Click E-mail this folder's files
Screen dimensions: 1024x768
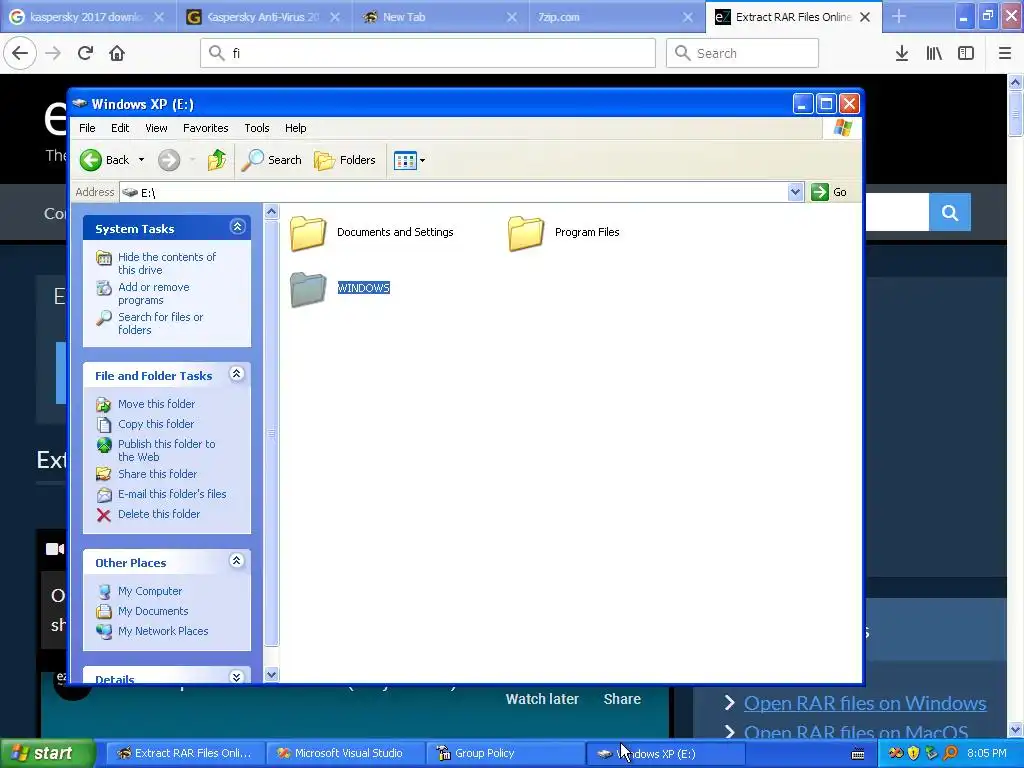tap(172, 494)
